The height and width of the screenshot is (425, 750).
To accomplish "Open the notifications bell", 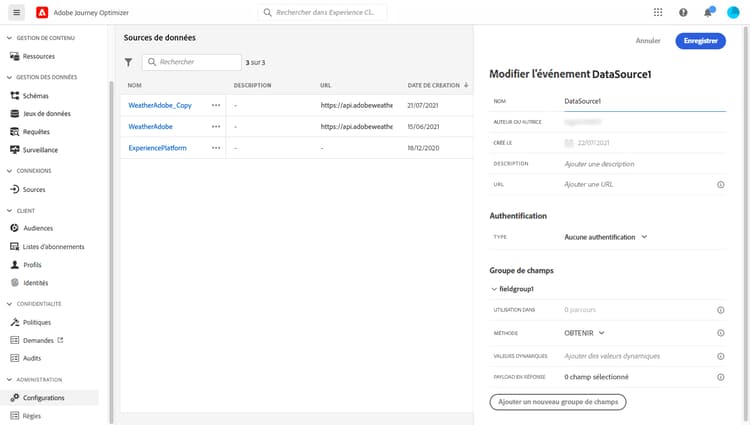I will 708,12.
